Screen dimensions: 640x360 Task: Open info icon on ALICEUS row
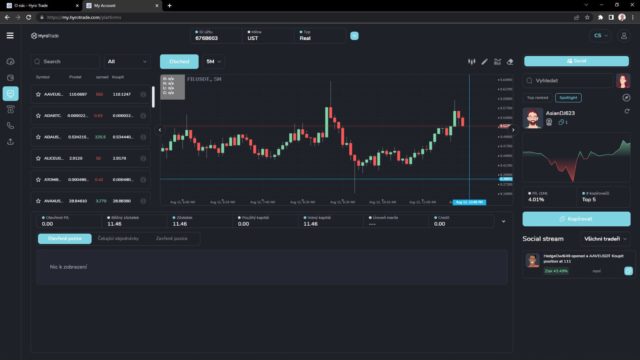tap(143, 158)
